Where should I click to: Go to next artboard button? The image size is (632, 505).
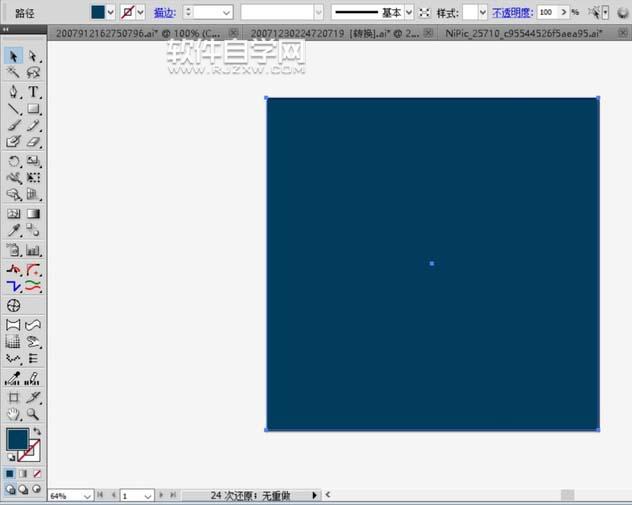[161, 495]
